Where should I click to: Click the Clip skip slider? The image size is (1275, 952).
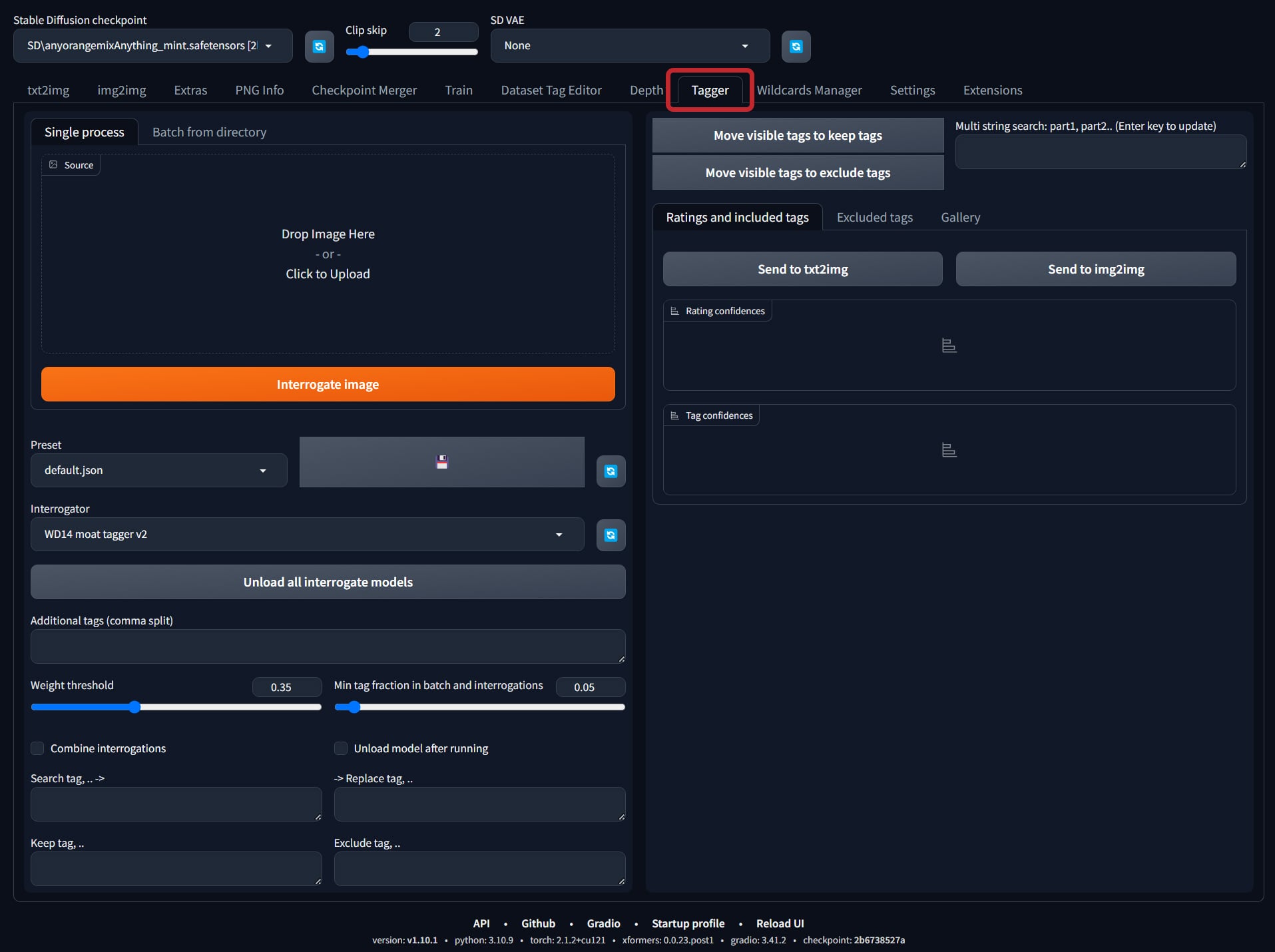click(x=411, y=52)
